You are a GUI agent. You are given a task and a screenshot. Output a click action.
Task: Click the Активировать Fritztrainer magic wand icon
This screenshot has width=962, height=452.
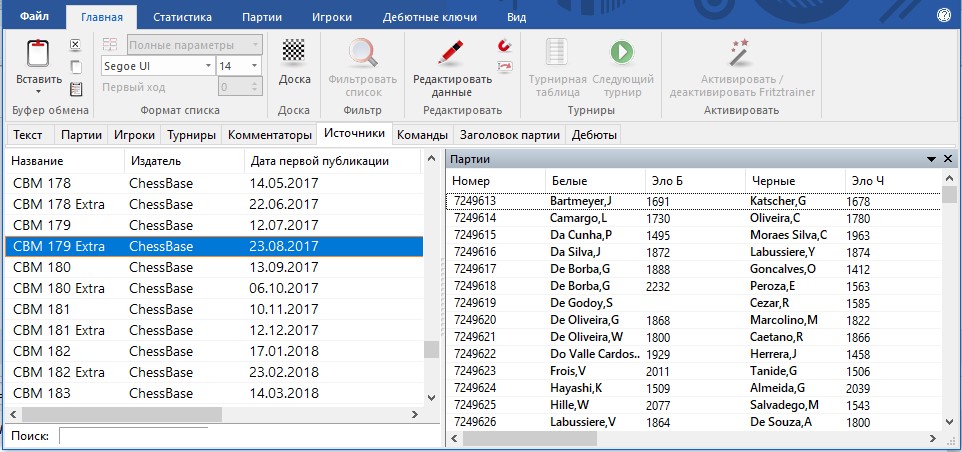coord(741,51)
